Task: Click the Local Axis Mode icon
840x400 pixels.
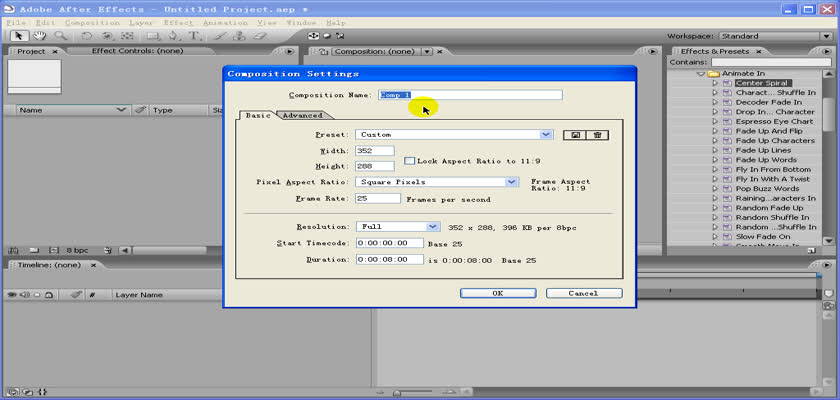Action: [313, 36]
